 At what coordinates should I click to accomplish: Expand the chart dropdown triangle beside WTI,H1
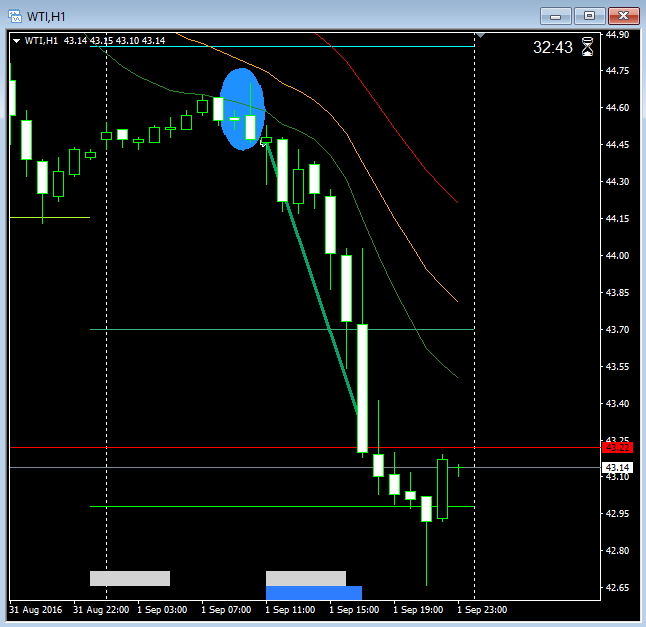(16, 41)
